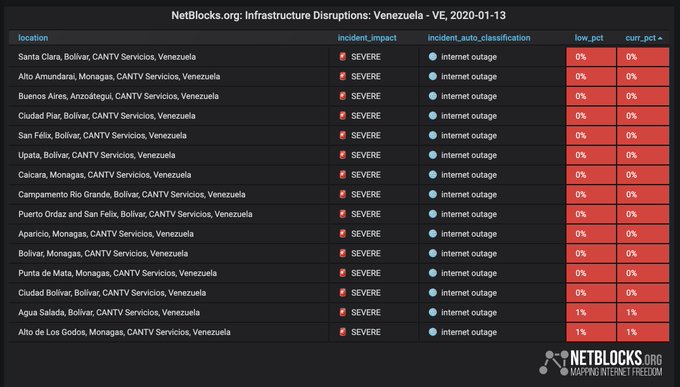Sort table by low_pct column header

[x=588, y=38]
